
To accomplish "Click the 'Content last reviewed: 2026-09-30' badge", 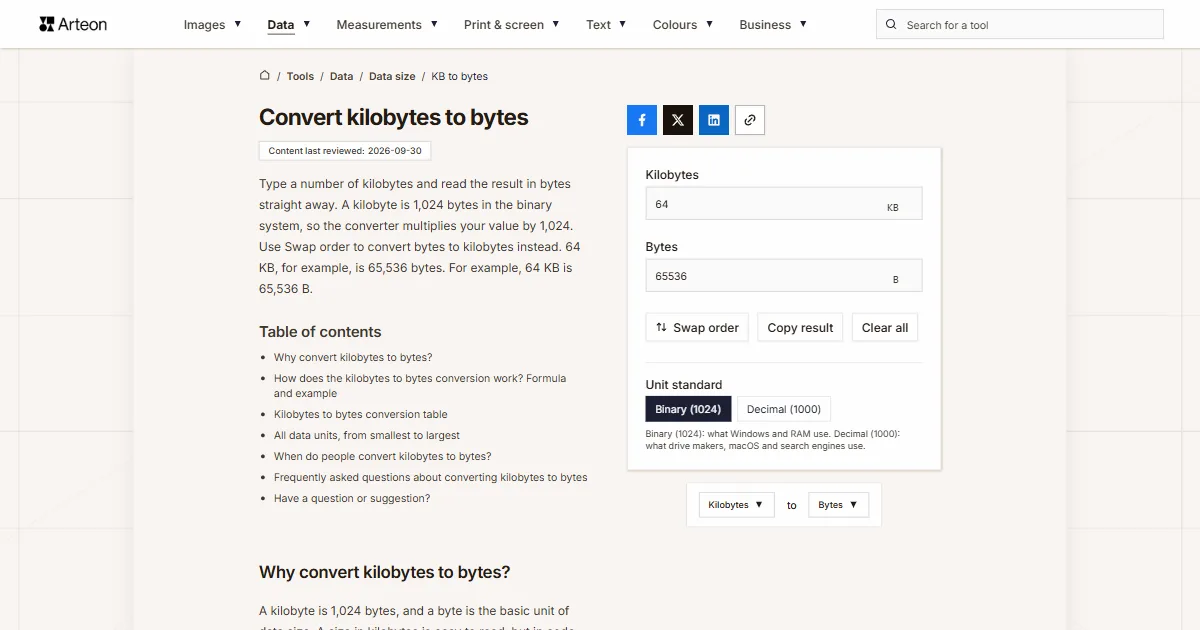I will tap(345, 151).
